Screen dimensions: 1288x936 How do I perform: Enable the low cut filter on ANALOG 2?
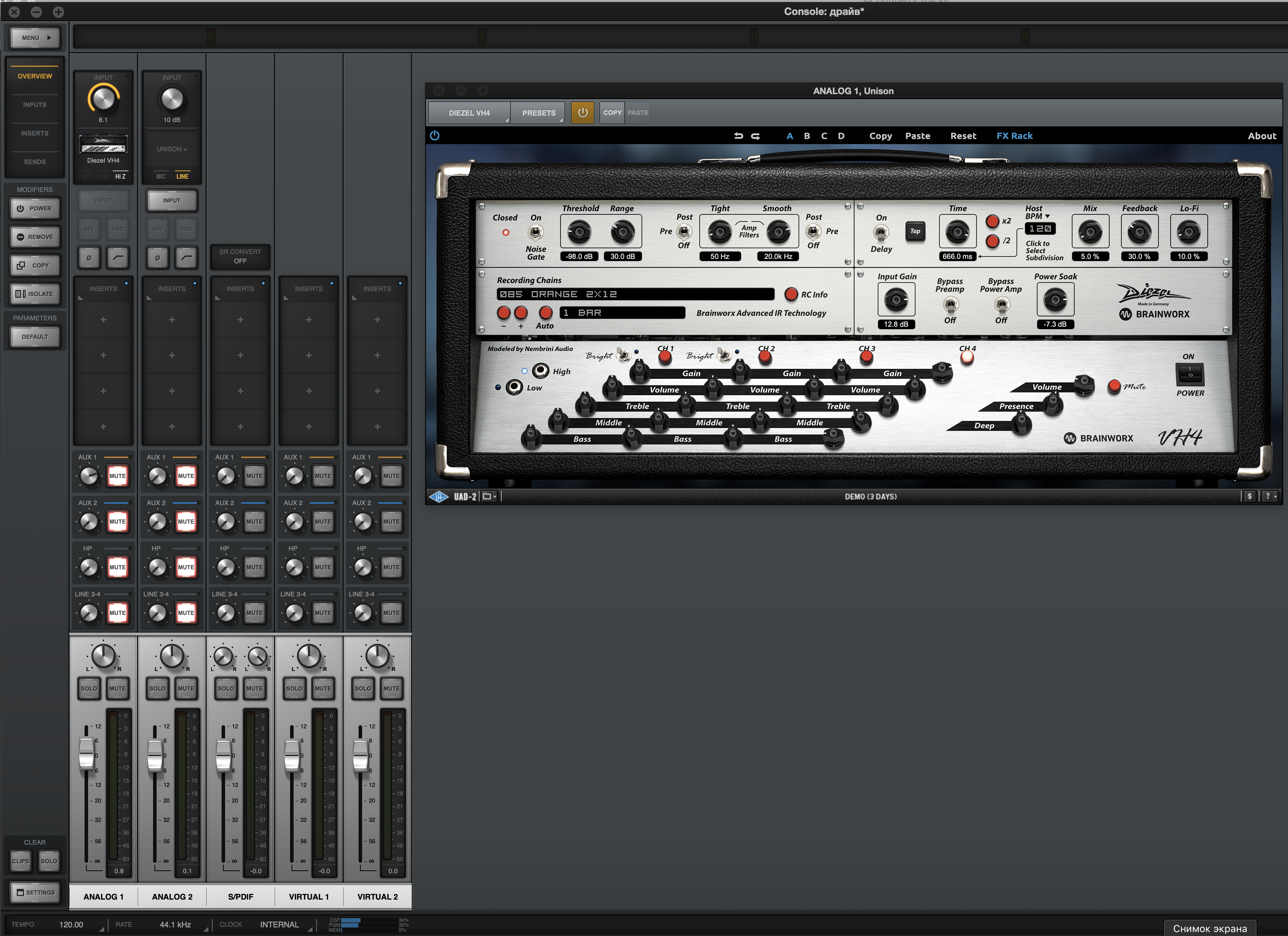(186, 258)
